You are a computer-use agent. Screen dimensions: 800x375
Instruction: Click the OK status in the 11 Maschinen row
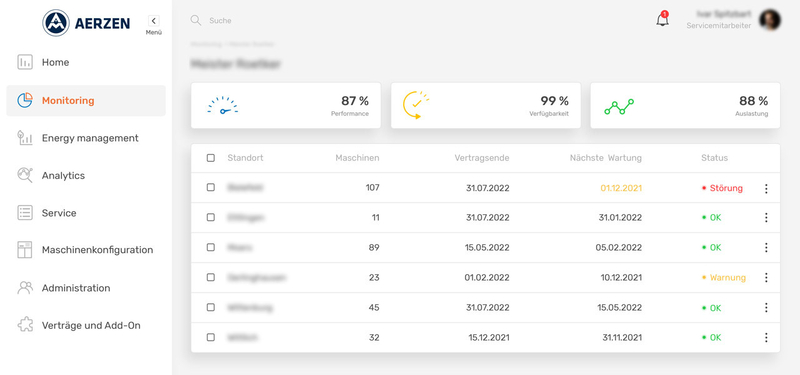(x=711, y=218)
